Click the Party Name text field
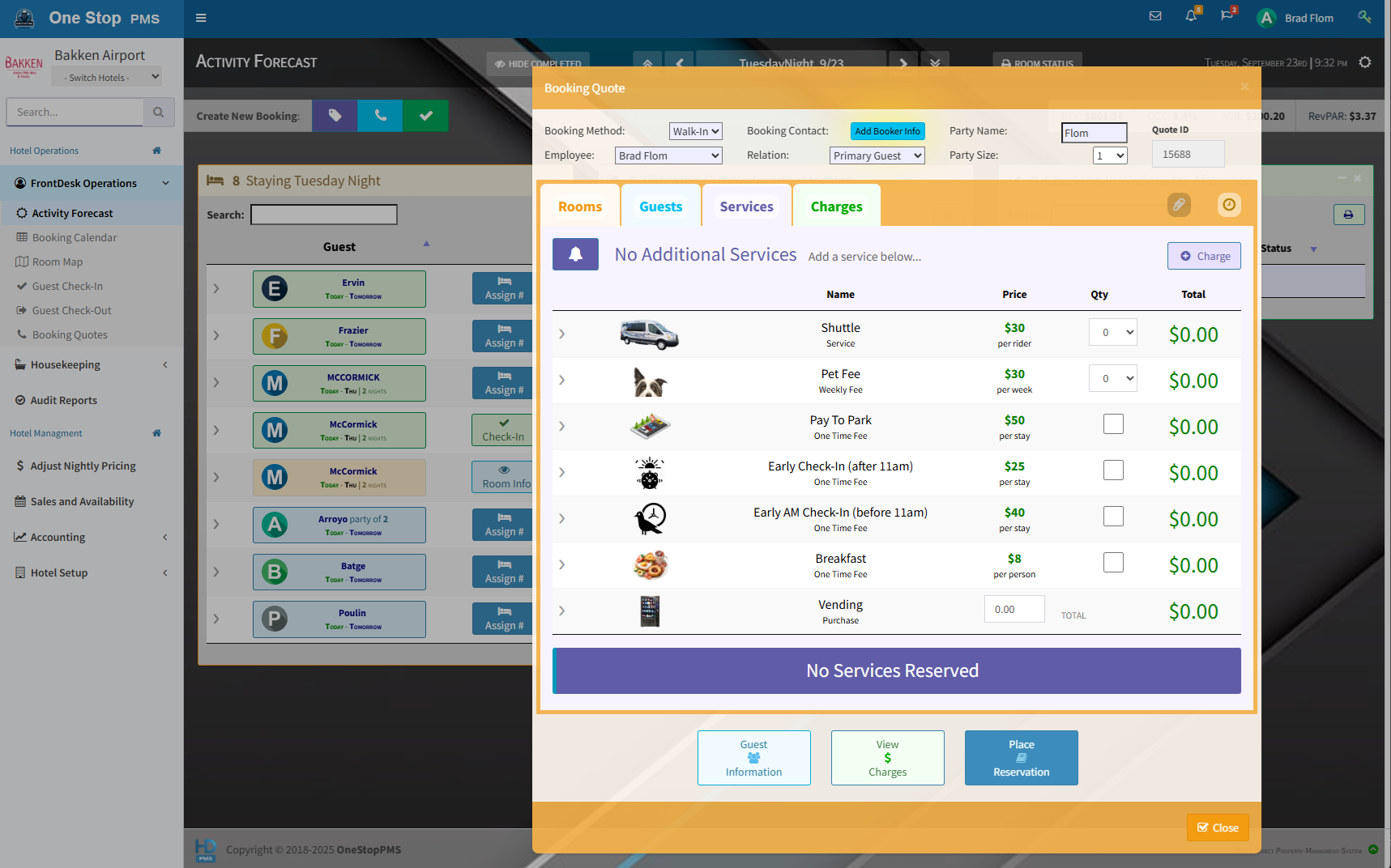This screenshot has width=1391, height=868. coord(1094,133)
